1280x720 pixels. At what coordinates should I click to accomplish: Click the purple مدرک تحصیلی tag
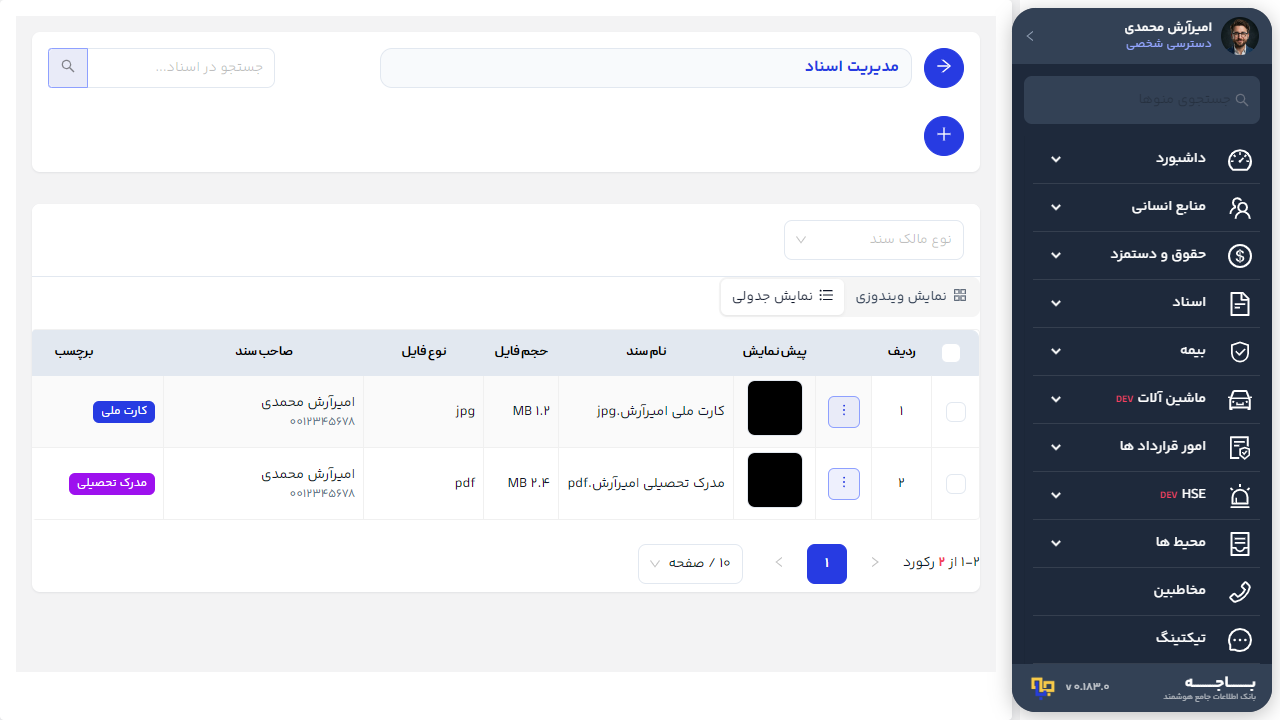coord(112,483)
